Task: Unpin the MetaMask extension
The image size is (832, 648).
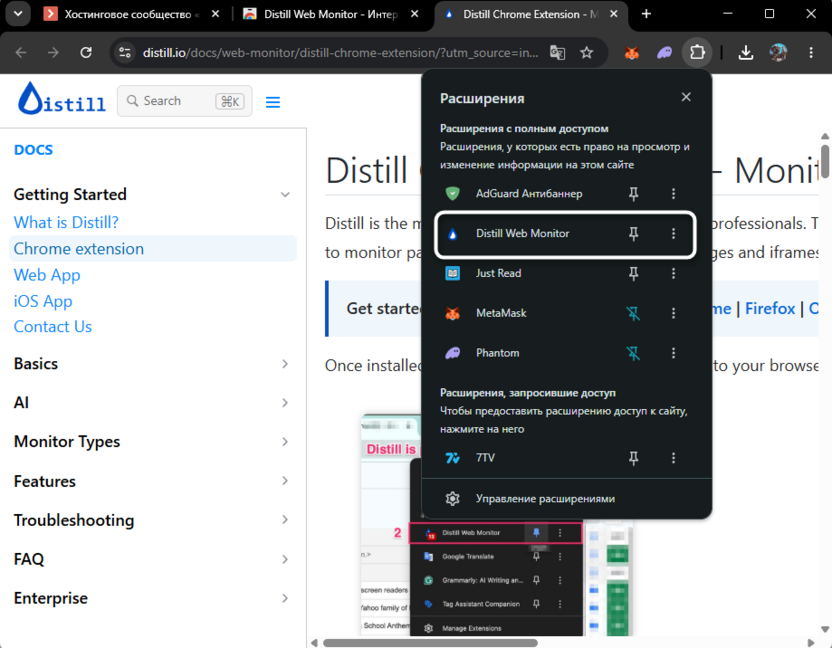Action: pos(634,313)
